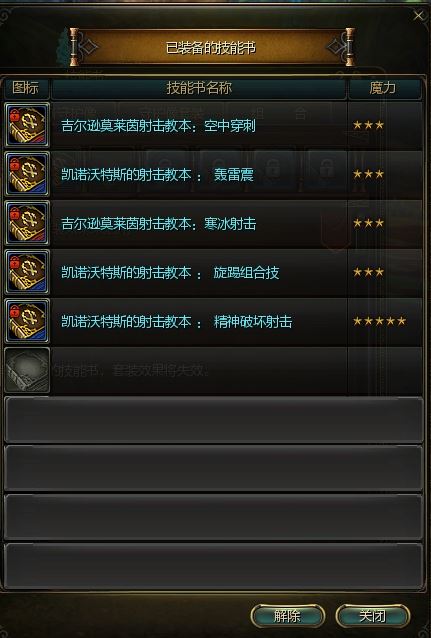Image resolution: width=431 pixels, height=638 pixels.
Task: Click the 旋踢组合技 skill book icon
Action: (27, 272)
